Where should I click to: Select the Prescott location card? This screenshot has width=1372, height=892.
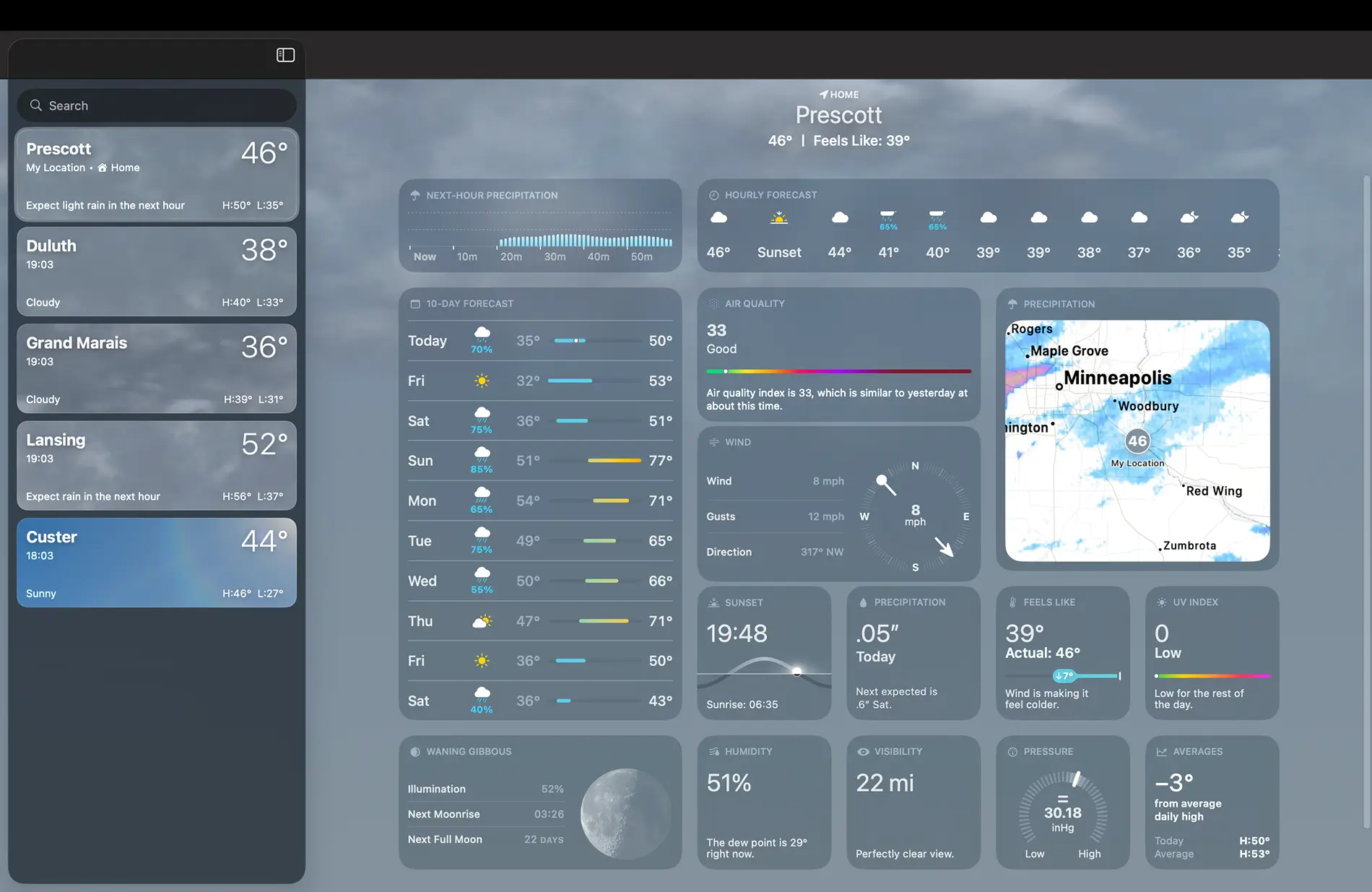(157, 175)
